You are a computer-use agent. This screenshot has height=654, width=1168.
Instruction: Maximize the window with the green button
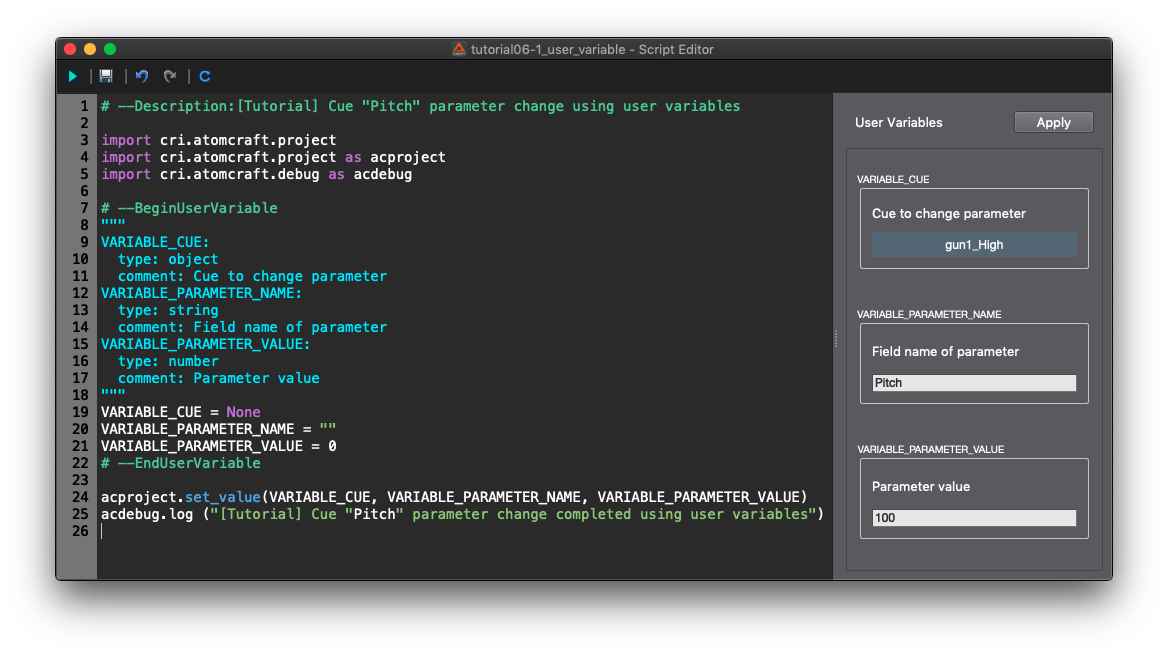(x=110, y=49)
